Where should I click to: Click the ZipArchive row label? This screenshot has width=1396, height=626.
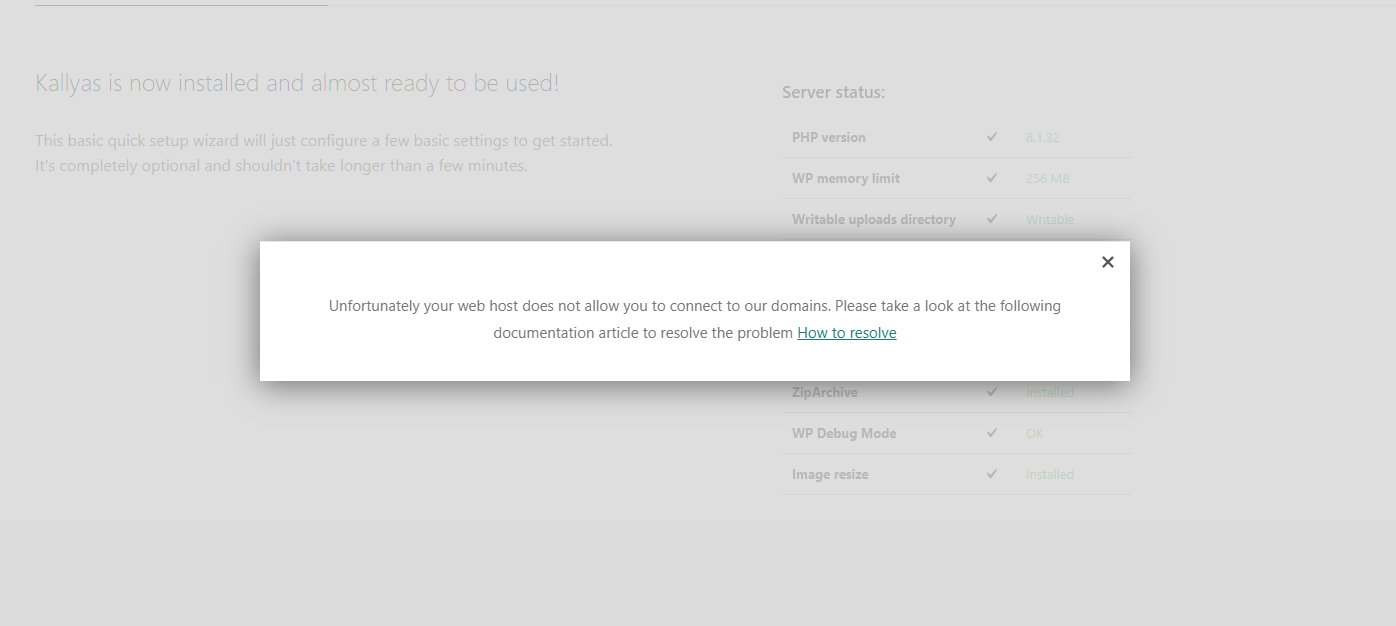pos(825,392)
